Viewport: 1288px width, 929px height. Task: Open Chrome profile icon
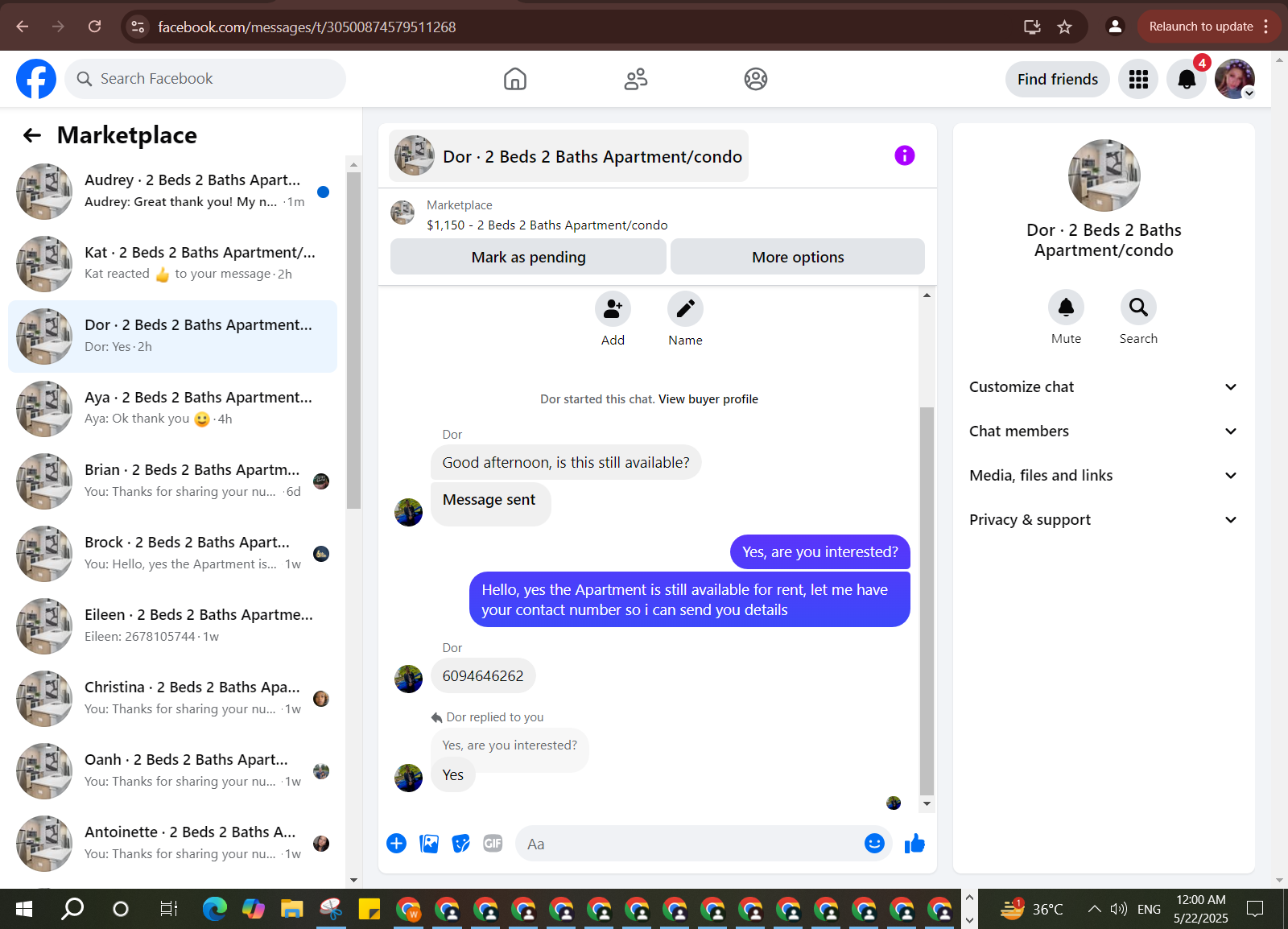(1115, 27)
